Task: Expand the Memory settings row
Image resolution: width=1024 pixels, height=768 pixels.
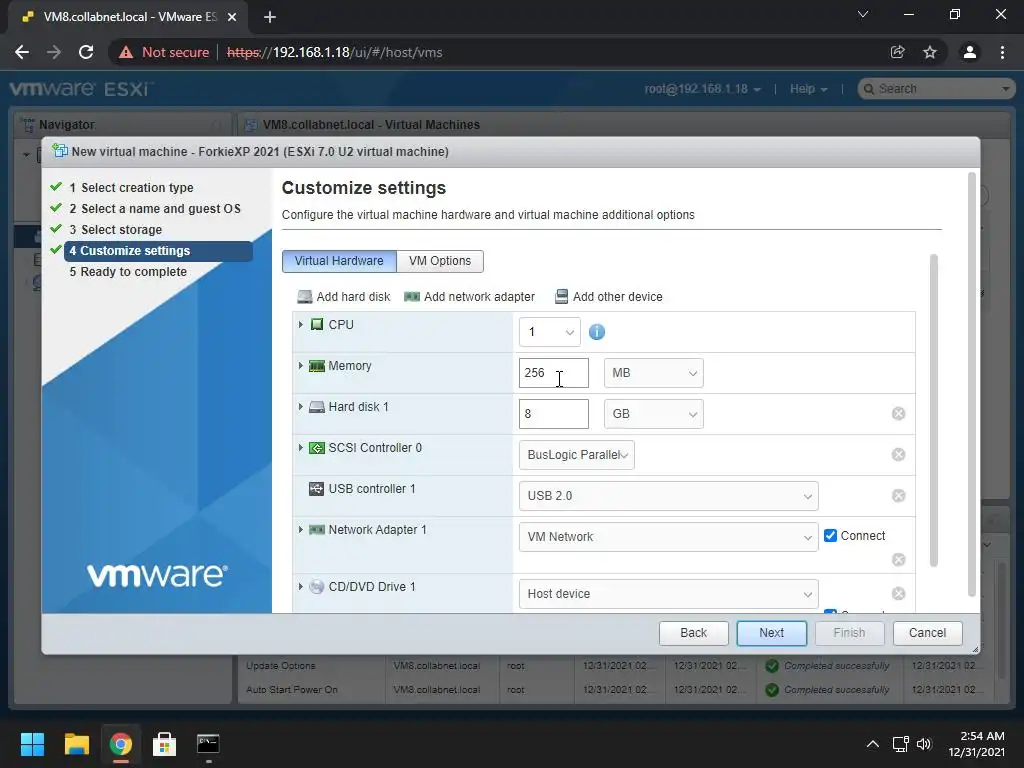Action: click(300, 366)
